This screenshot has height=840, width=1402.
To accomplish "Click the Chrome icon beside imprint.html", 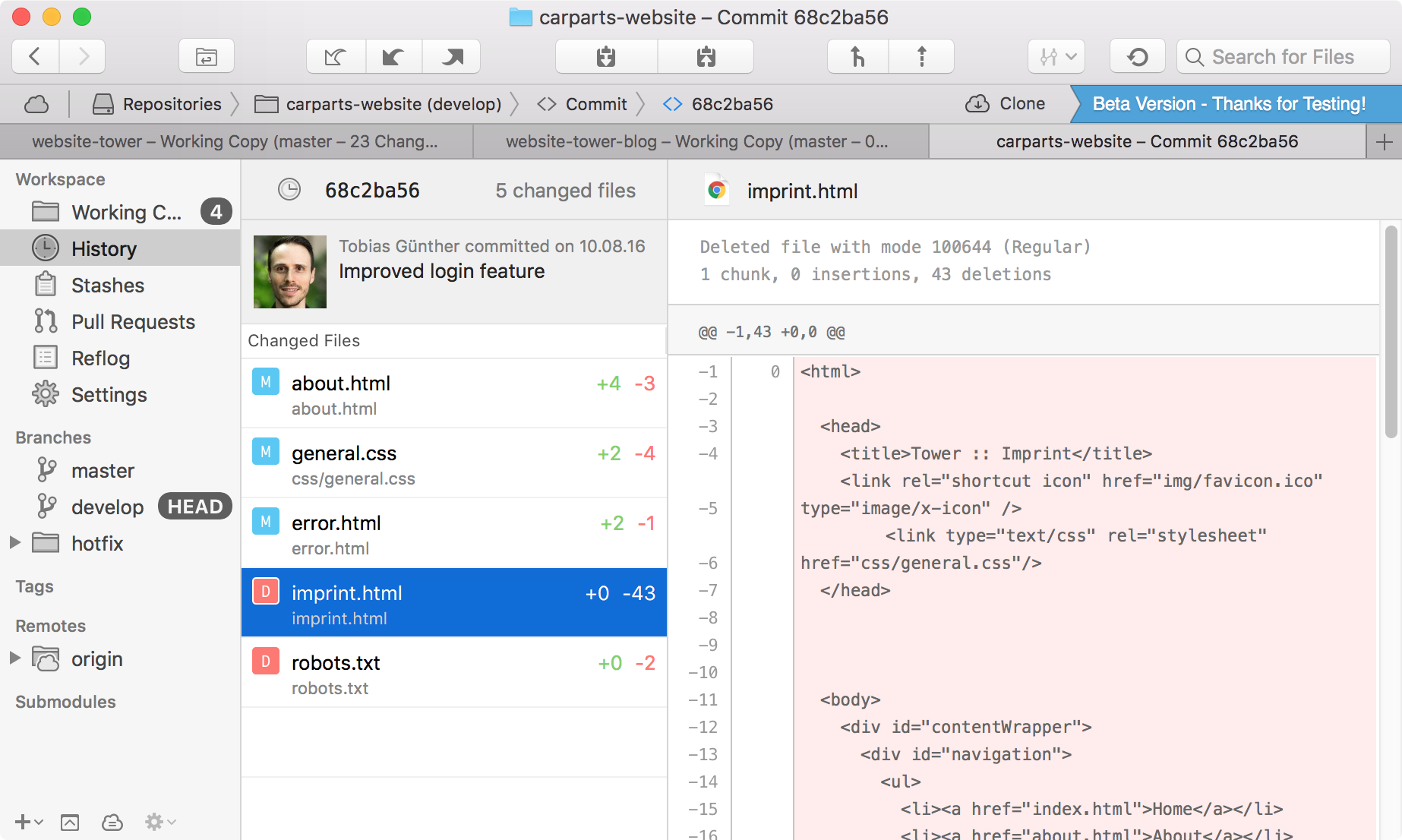I will (x=716, y=191).
